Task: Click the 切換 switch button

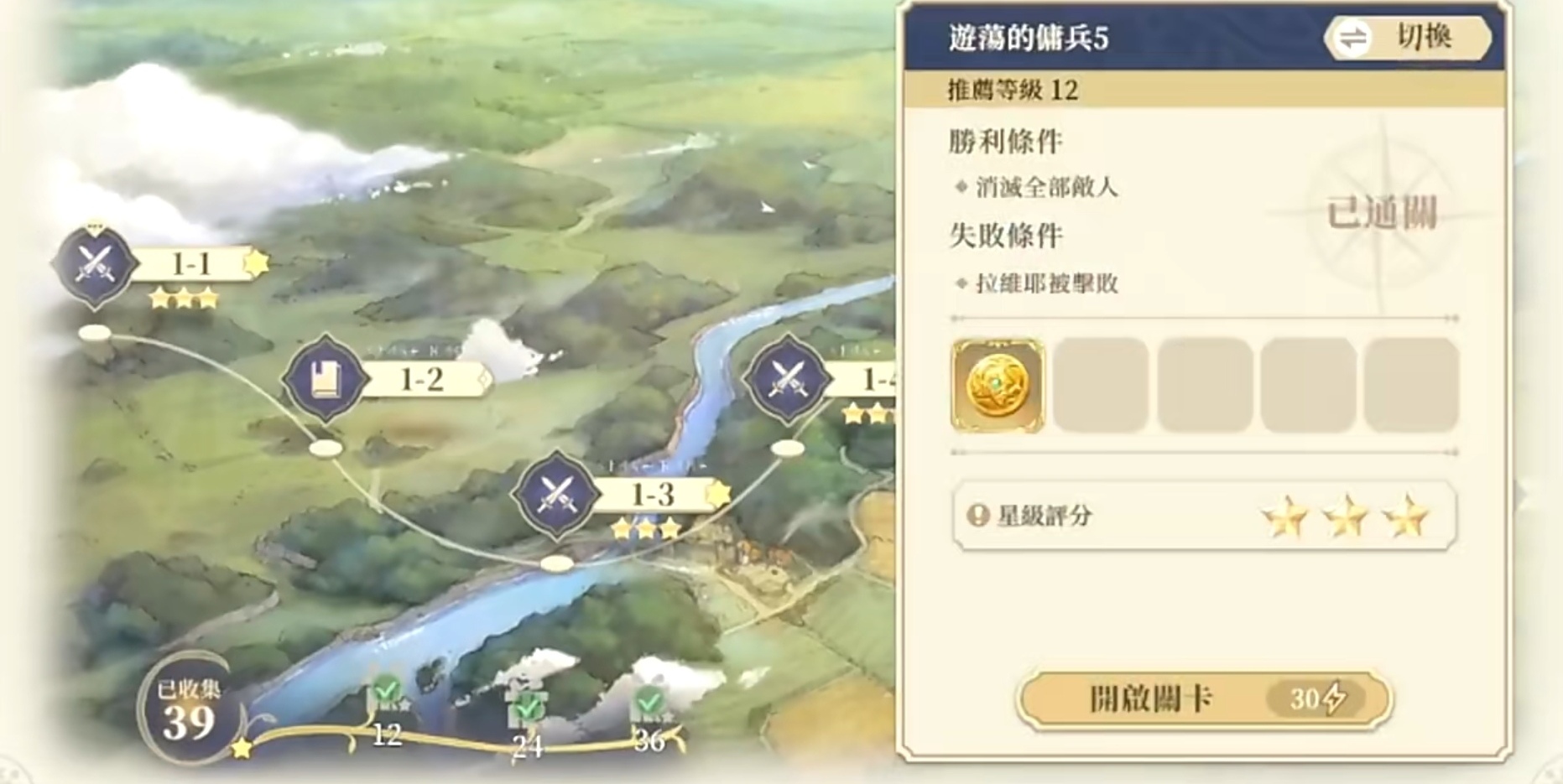Action: (1407, 38)
